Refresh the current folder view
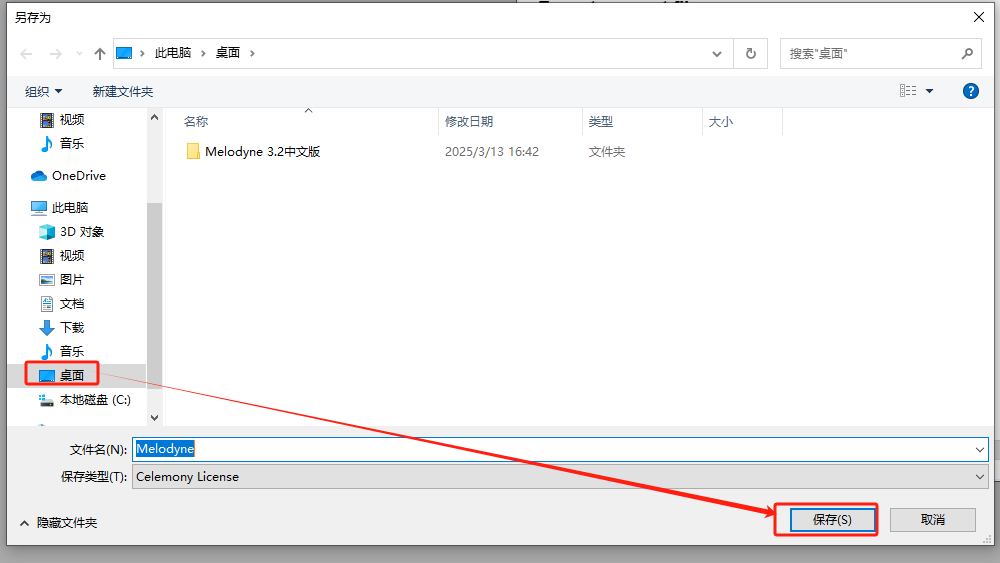Viewport: 1000px width, 563px height. coord(751,54)
